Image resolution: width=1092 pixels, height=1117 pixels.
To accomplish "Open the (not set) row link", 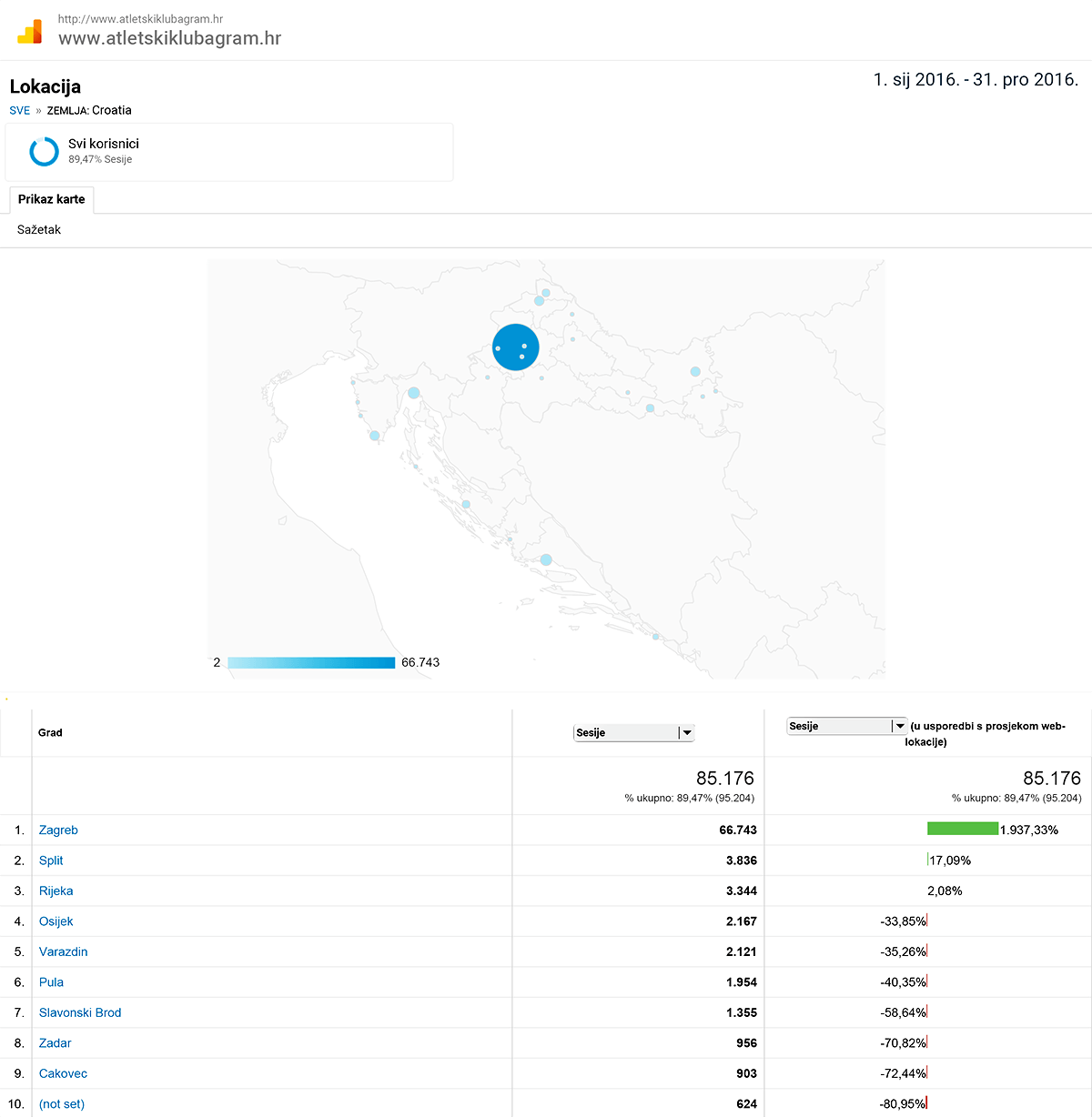I will [x=62, y=1103].
